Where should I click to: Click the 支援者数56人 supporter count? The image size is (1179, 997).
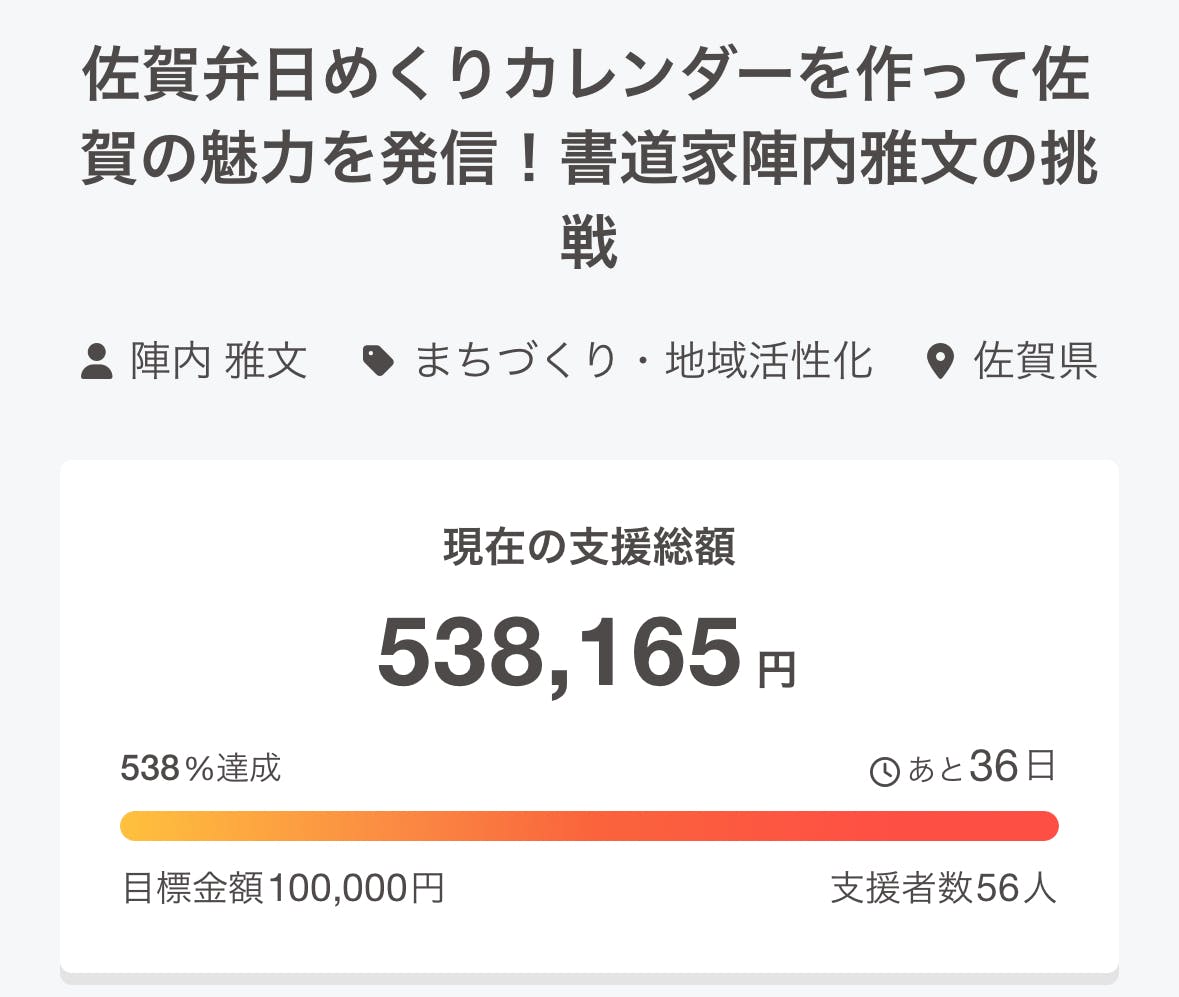click(943, 888)
